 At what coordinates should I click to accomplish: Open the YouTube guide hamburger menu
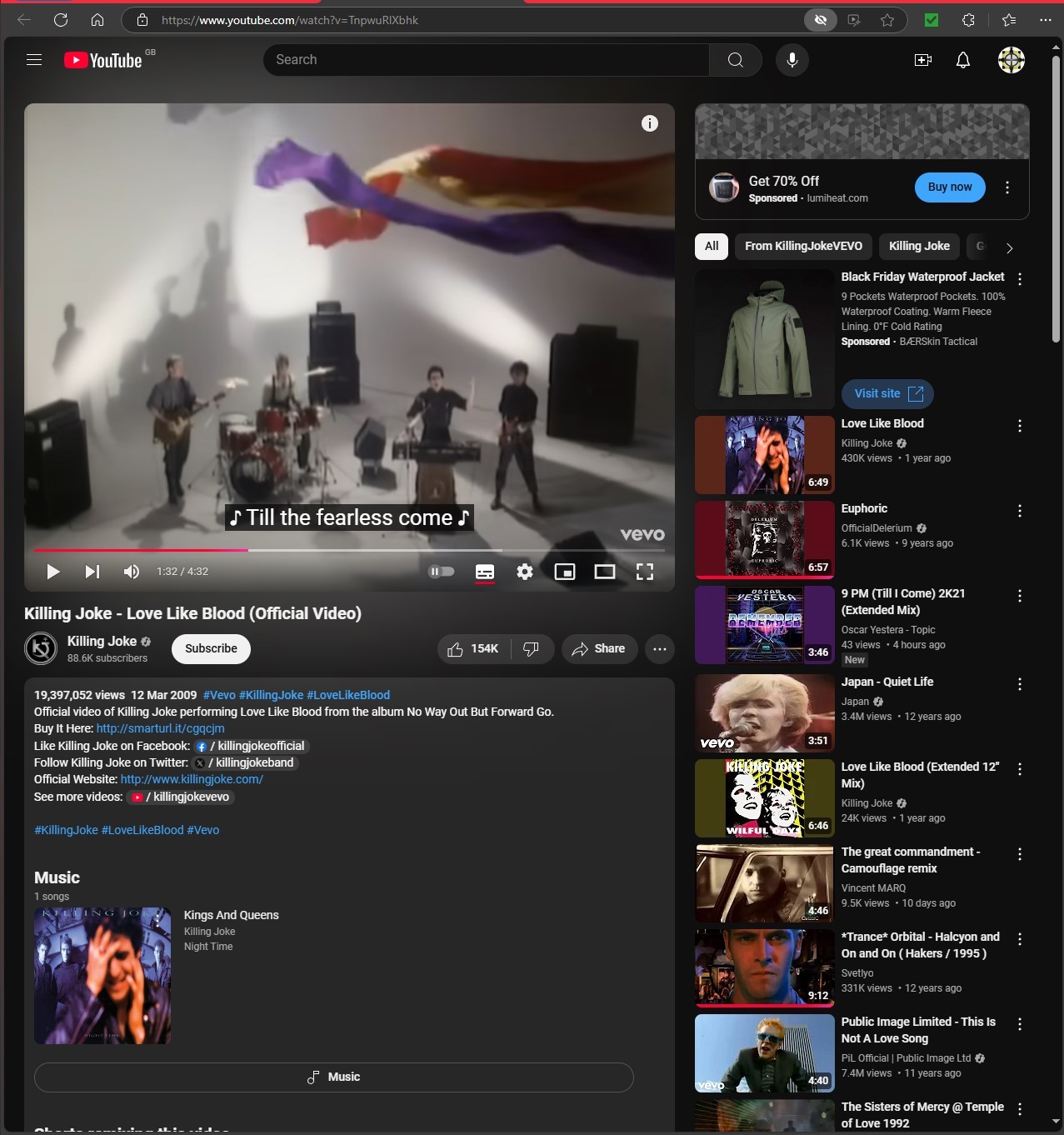pyautogui.click(x=34, y=60)
